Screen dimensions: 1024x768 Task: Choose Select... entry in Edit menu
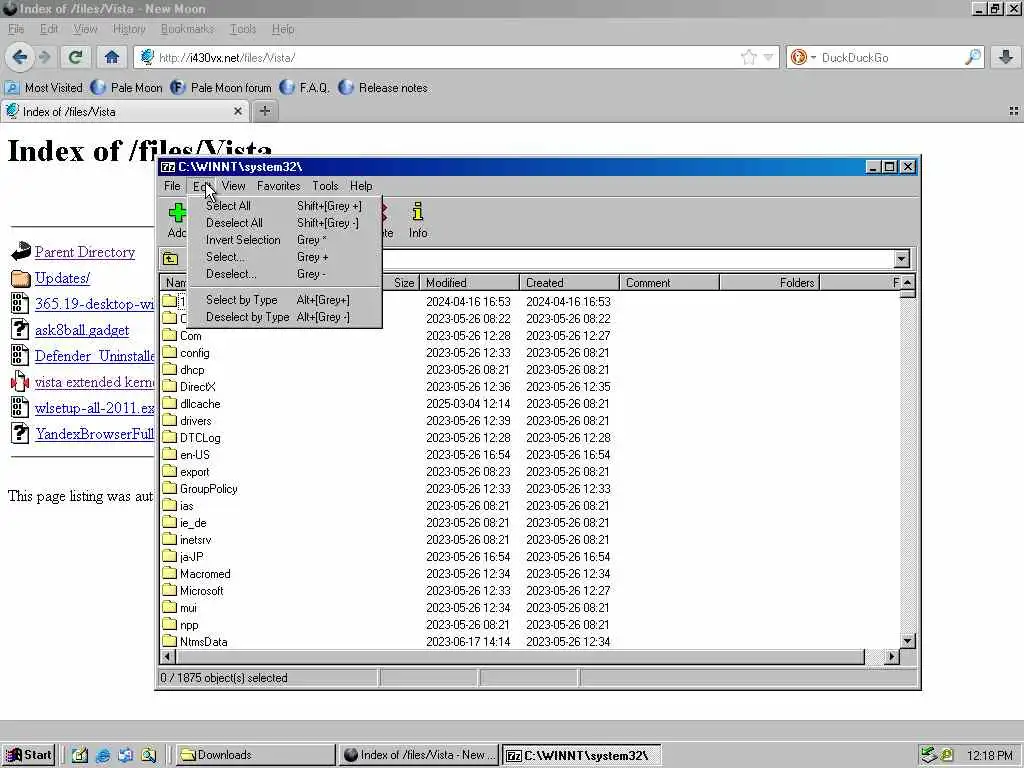pos(284,257)
